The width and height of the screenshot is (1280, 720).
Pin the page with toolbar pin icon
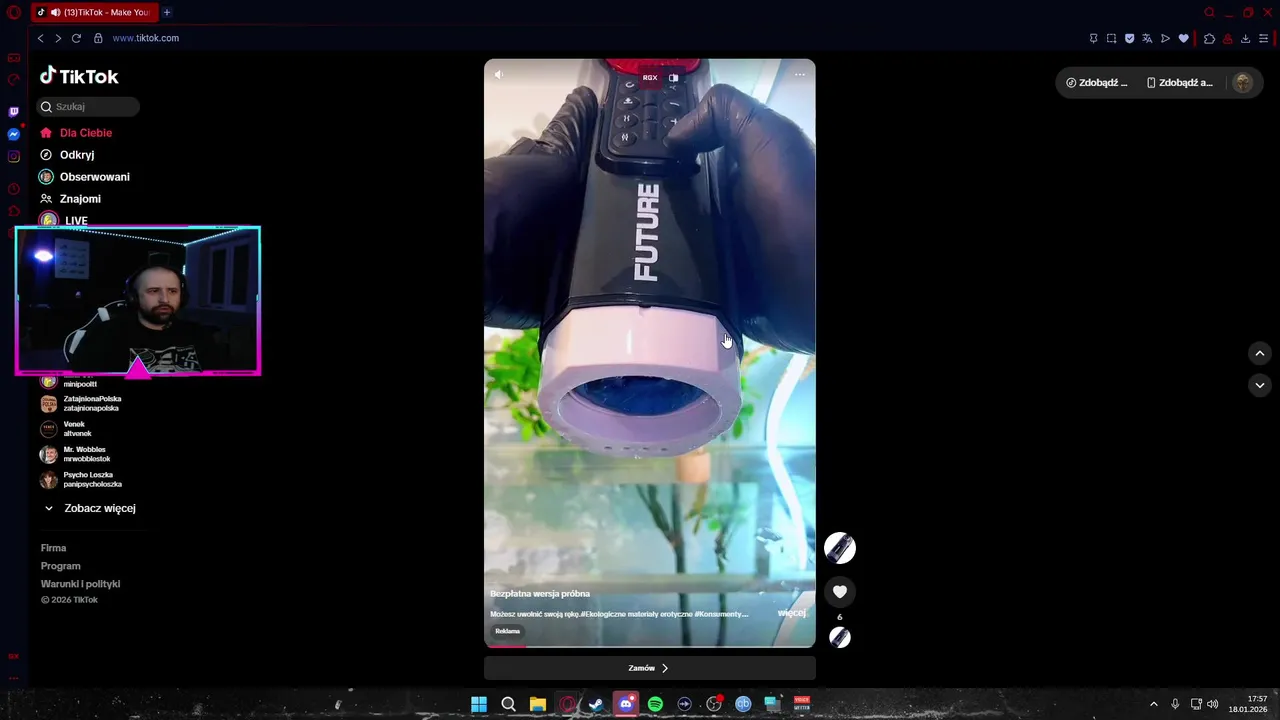(x=1093, y=38)
